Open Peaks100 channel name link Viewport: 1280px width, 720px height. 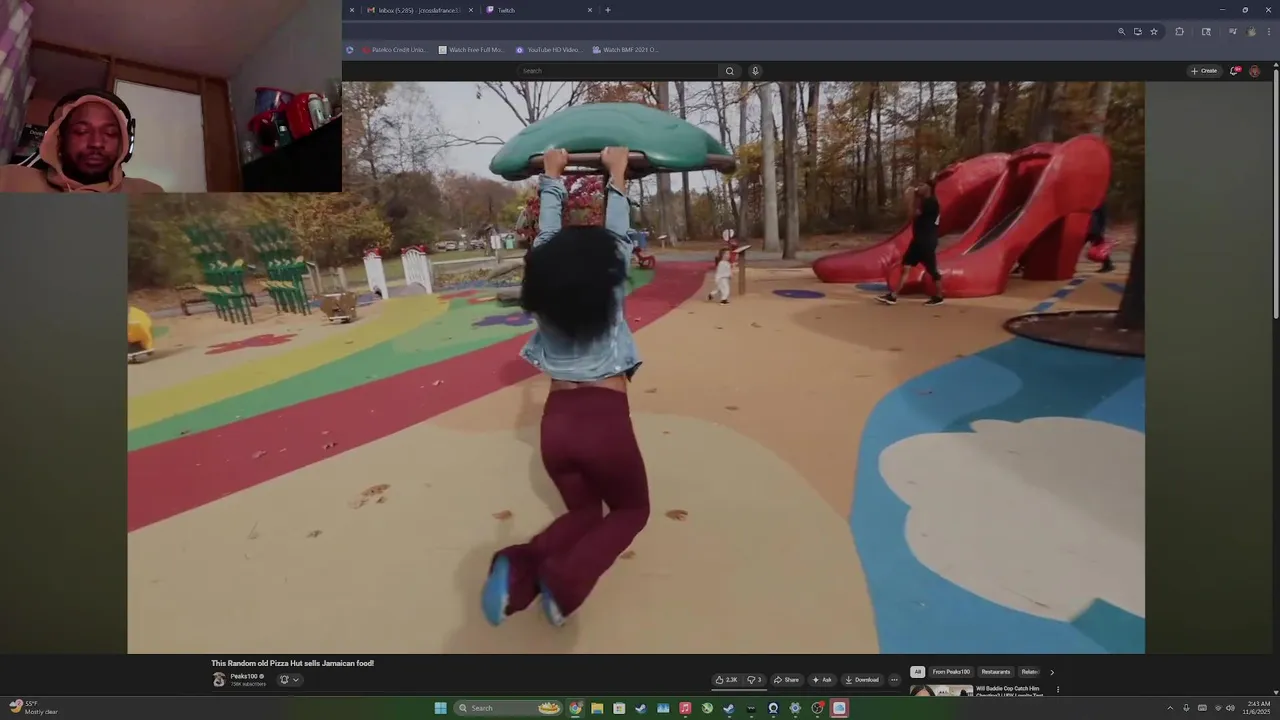point(245,676)
